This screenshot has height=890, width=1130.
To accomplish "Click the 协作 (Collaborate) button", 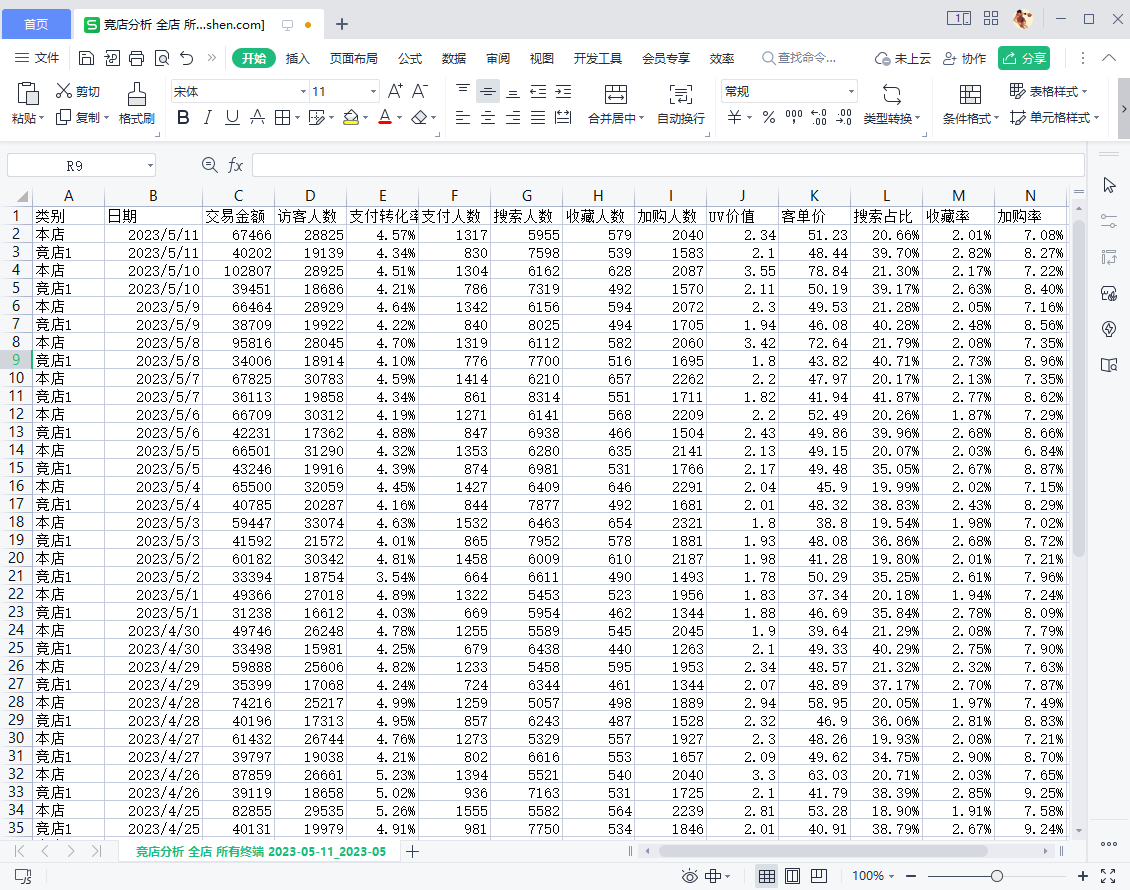I will click(964, 58).
